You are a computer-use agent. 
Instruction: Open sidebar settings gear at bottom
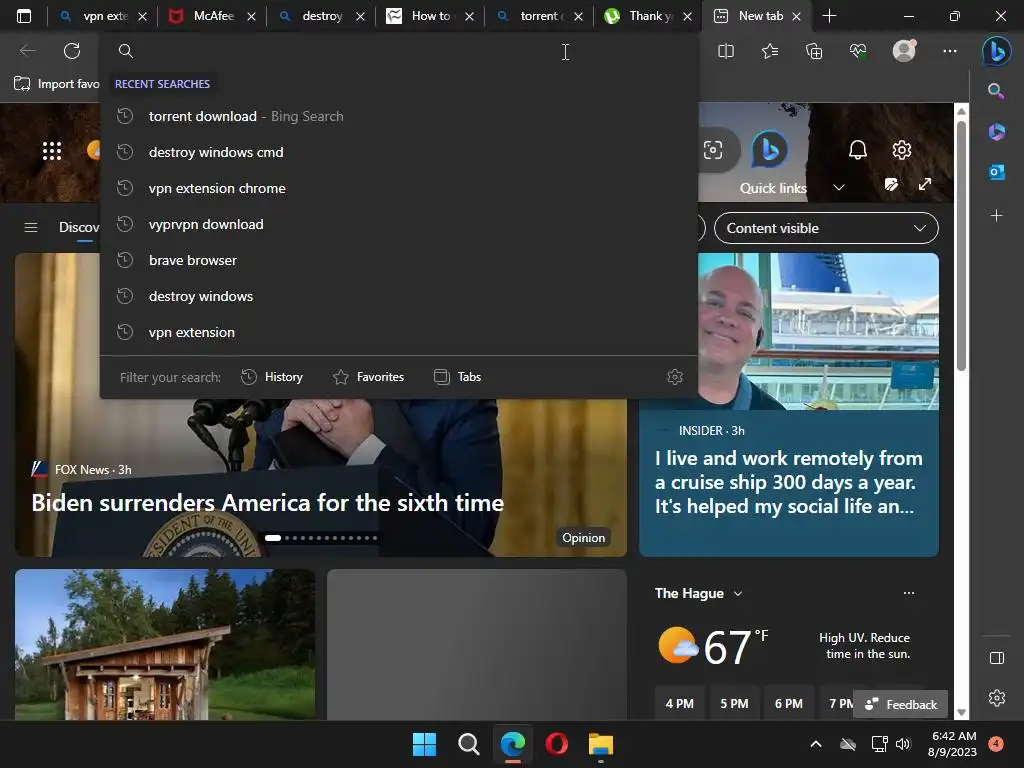pyautogui.click(x=997, y=698)
